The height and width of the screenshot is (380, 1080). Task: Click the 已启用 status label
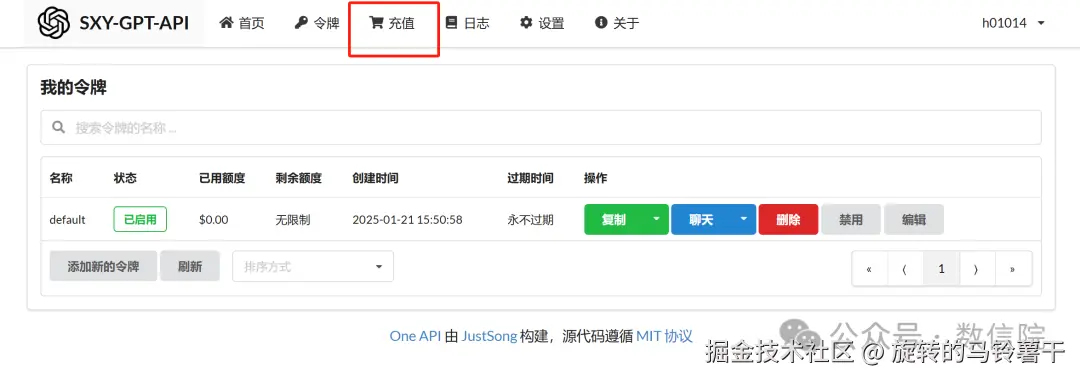(141, 220)
